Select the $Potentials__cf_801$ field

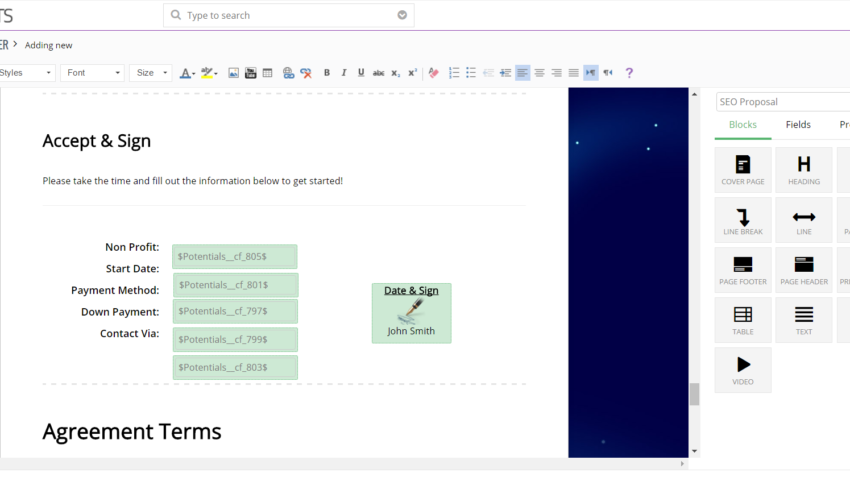(x=235, y=285)
